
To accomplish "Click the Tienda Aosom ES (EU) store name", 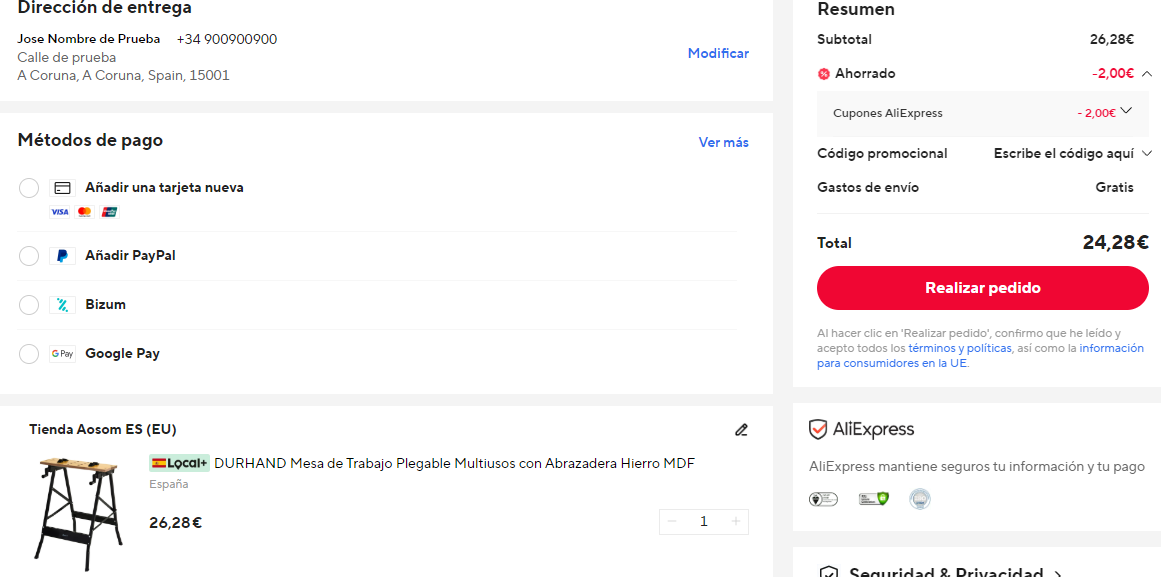I will pyautogui.click(x=103, y=430).
